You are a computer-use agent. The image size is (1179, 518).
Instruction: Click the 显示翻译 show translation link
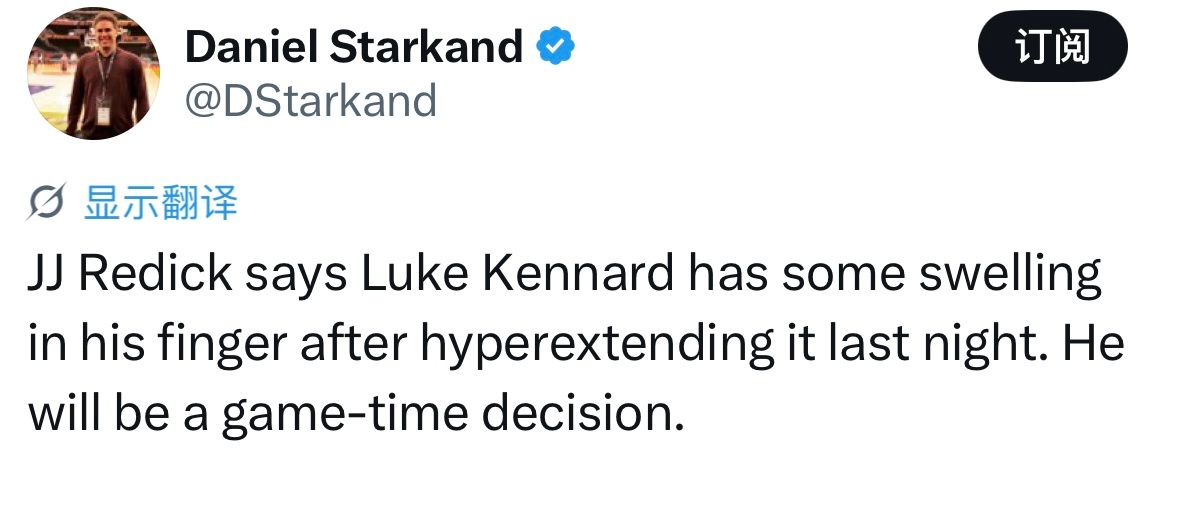pos(160,203)
